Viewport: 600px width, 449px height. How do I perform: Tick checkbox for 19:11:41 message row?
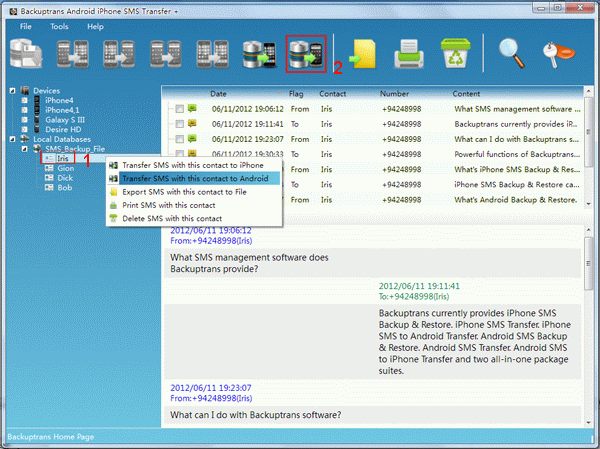[x=179, y=124]
